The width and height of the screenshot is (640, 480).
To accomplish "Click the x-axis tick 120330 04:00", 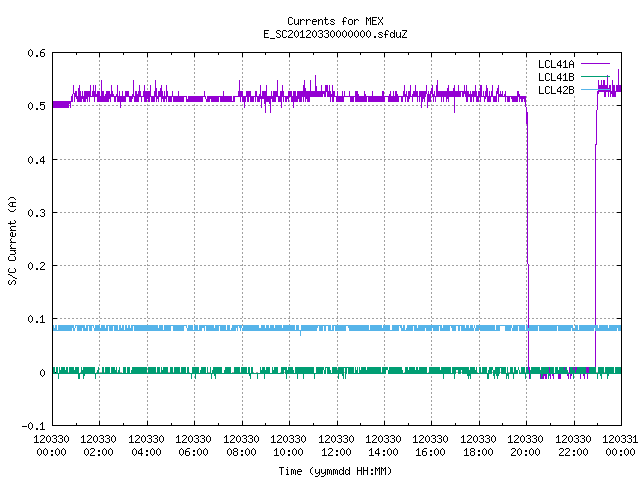I will (147, 446).
